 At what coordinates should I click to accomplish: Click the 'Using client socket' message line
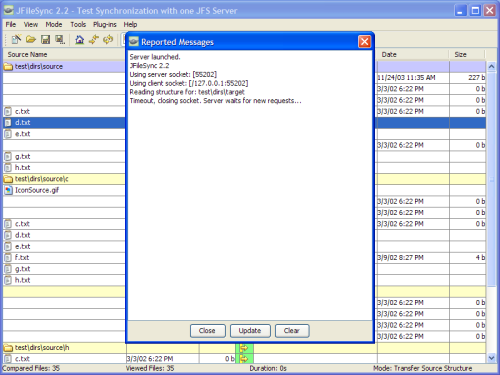pyautogui.click(x=189, y=83)
